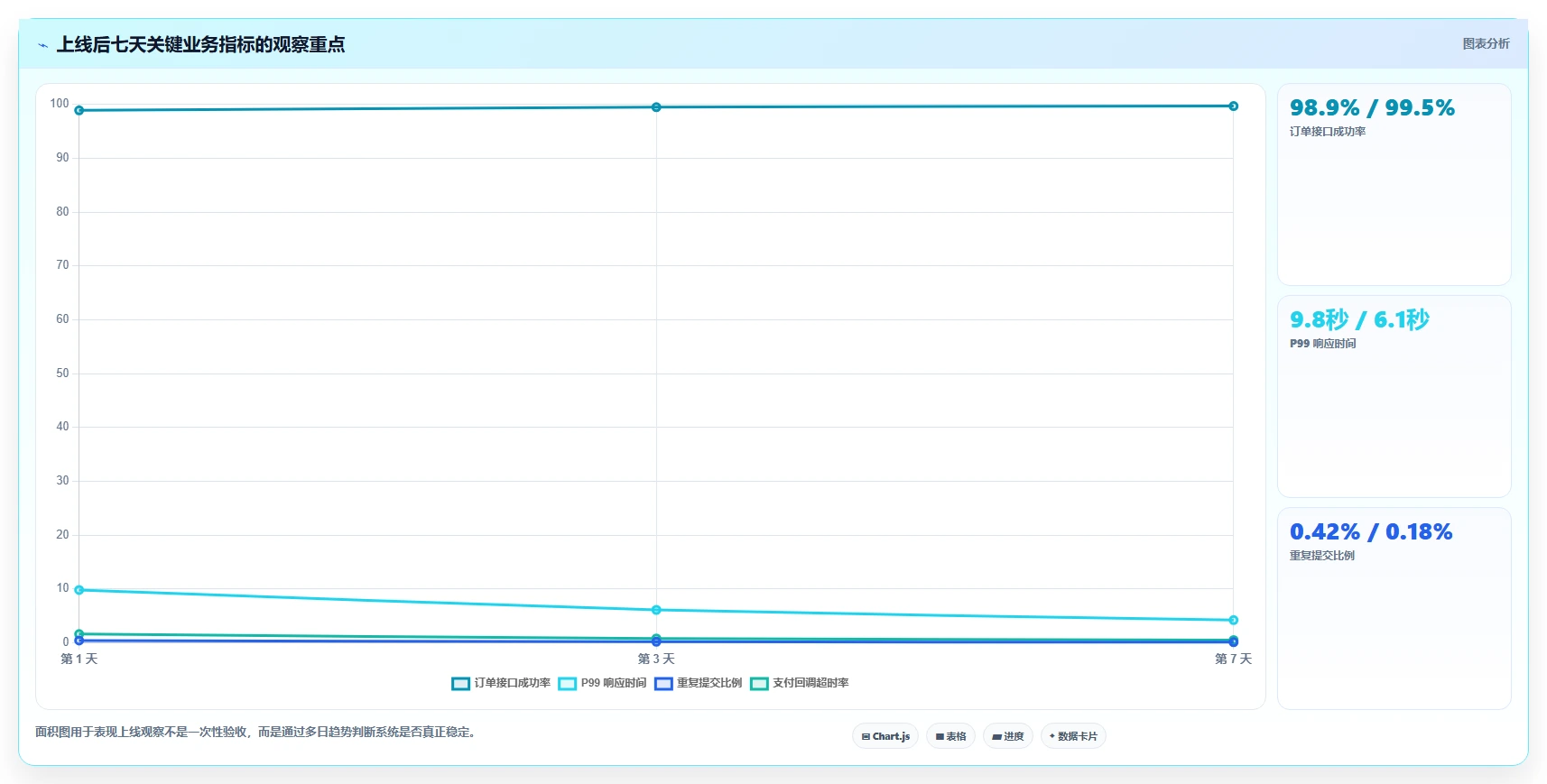Toggle 订单接口成功率 series in the chart legend
Screen dimensions: 1547x784
click(x=501, y=683)
